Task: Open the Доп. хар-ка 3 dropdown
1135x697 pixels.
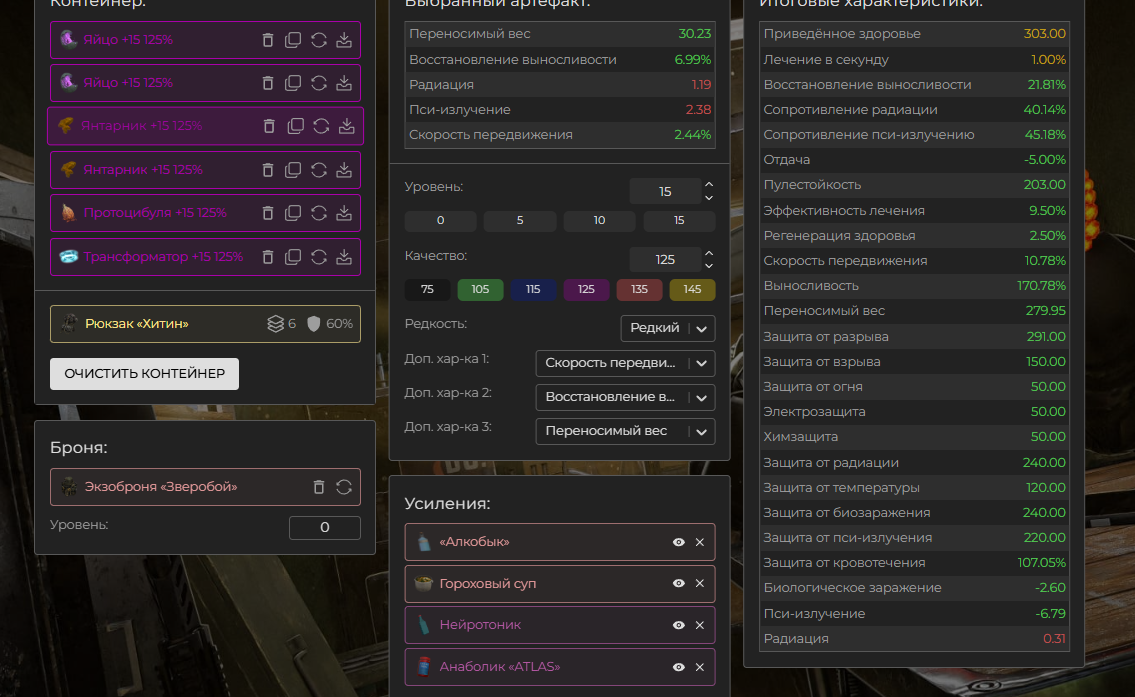Action: pyautogui.click(x=625, y=431)
